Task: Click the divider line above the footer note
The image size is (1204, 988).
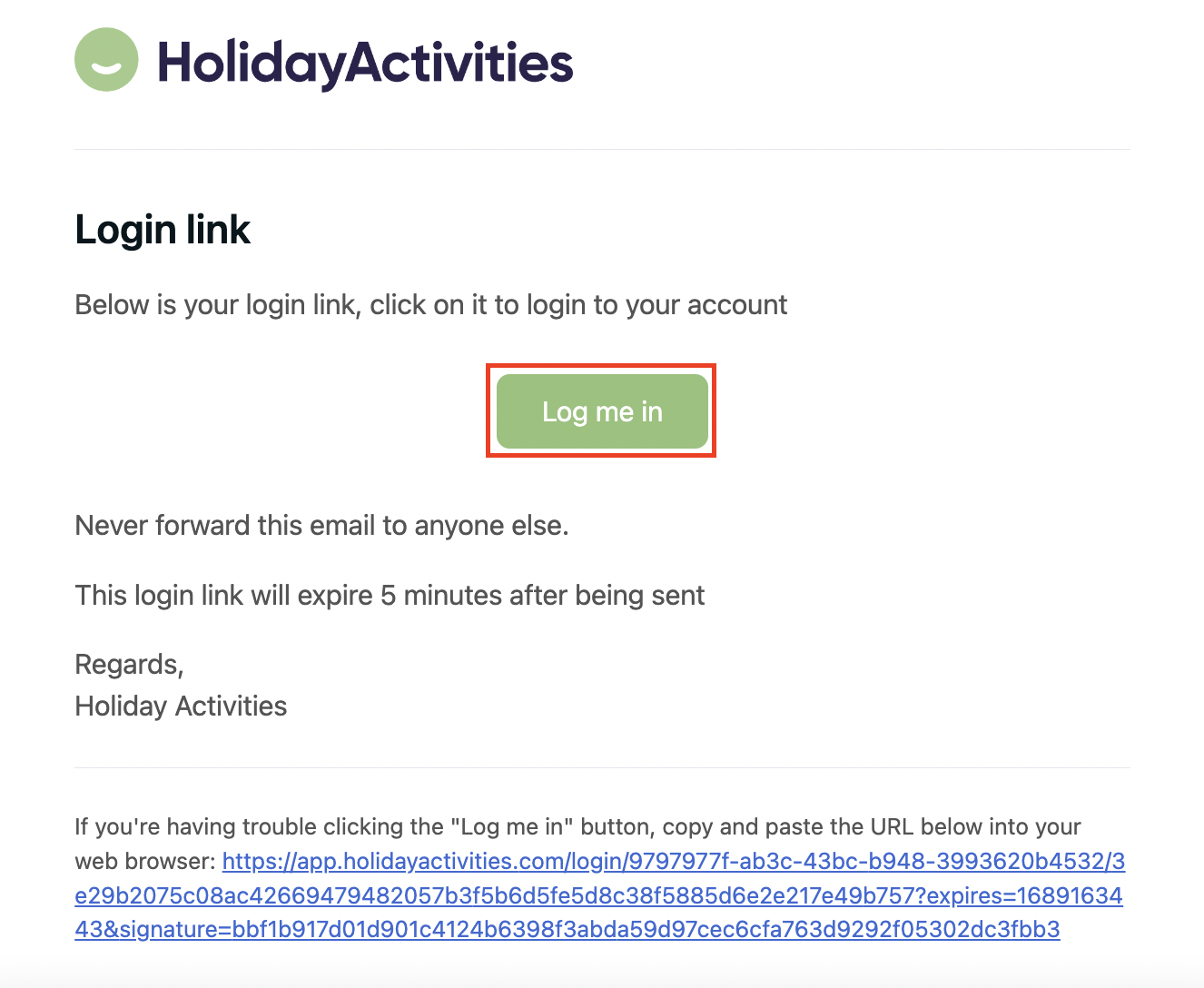Action: tap(602, 768)
